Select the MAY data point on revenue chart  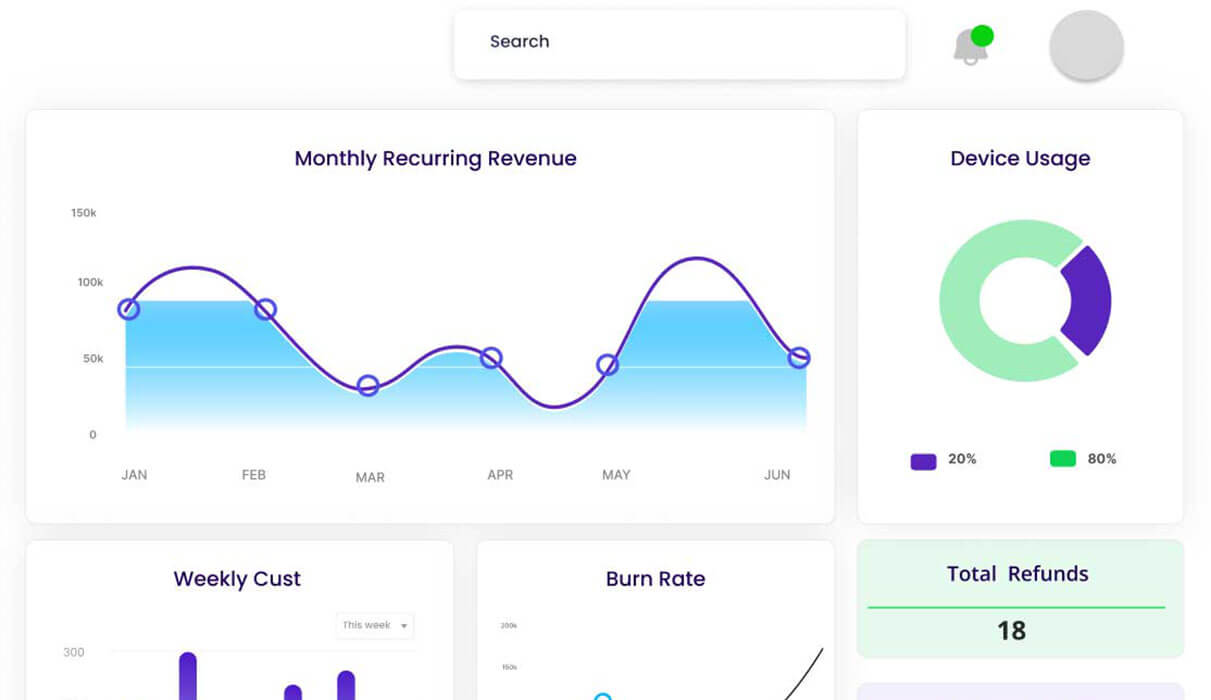(607, 365)
